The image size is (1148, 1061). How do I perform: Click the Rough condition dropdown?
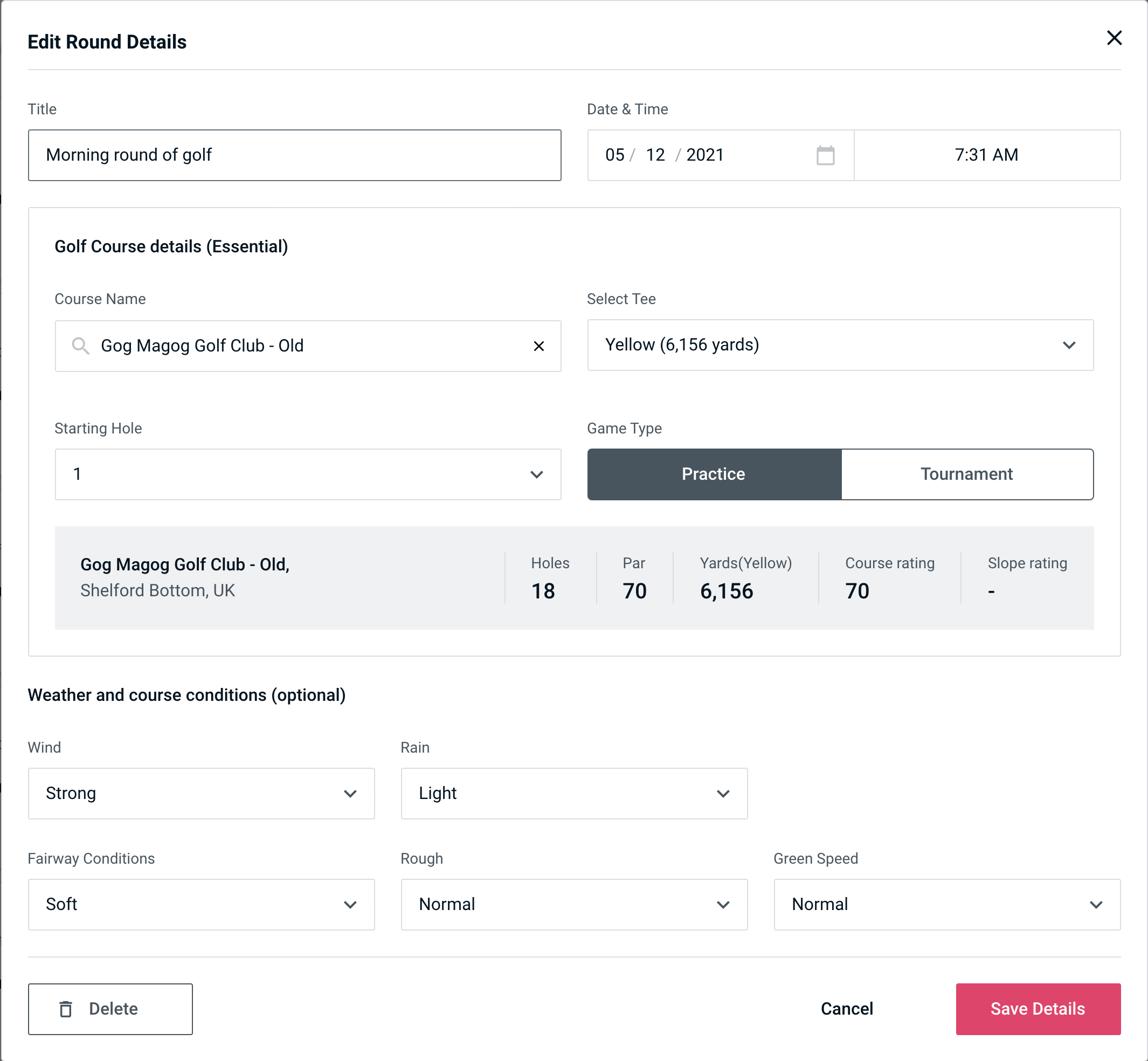[574, 904]
